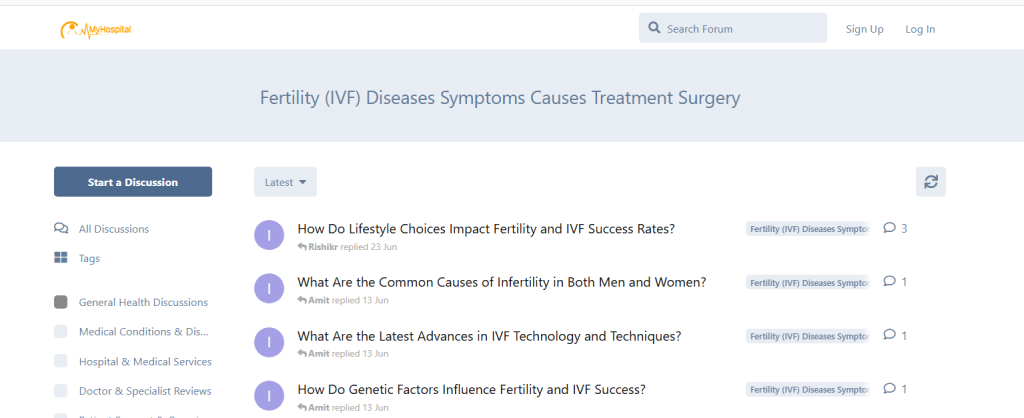Select Hospital & Medical Services tag
The height and width of the screenshot is (418, 1024).
pyautogui.click(x=145, y=361)
